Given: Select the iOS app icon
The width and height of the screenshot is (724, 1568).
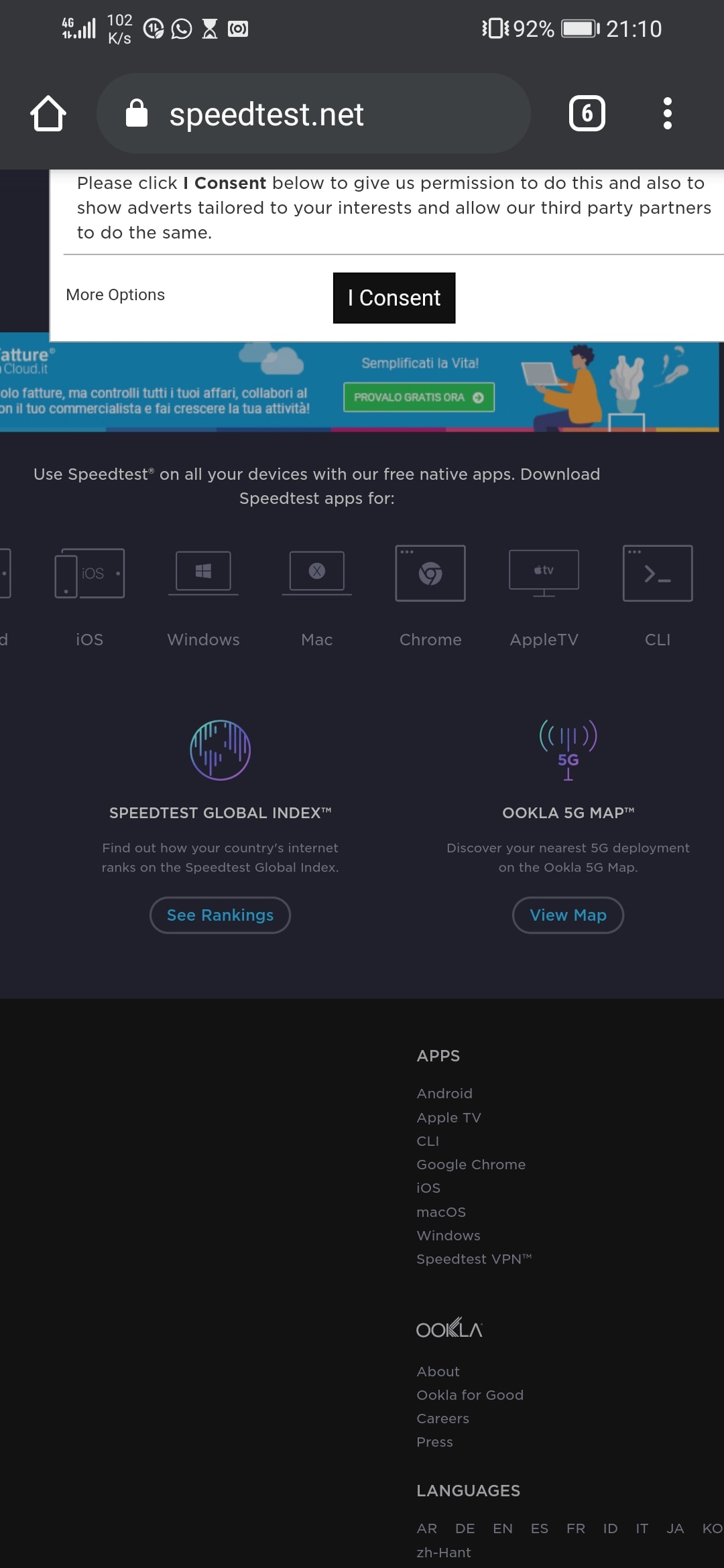Looking at the screenshot, I should tap(90, 573).
